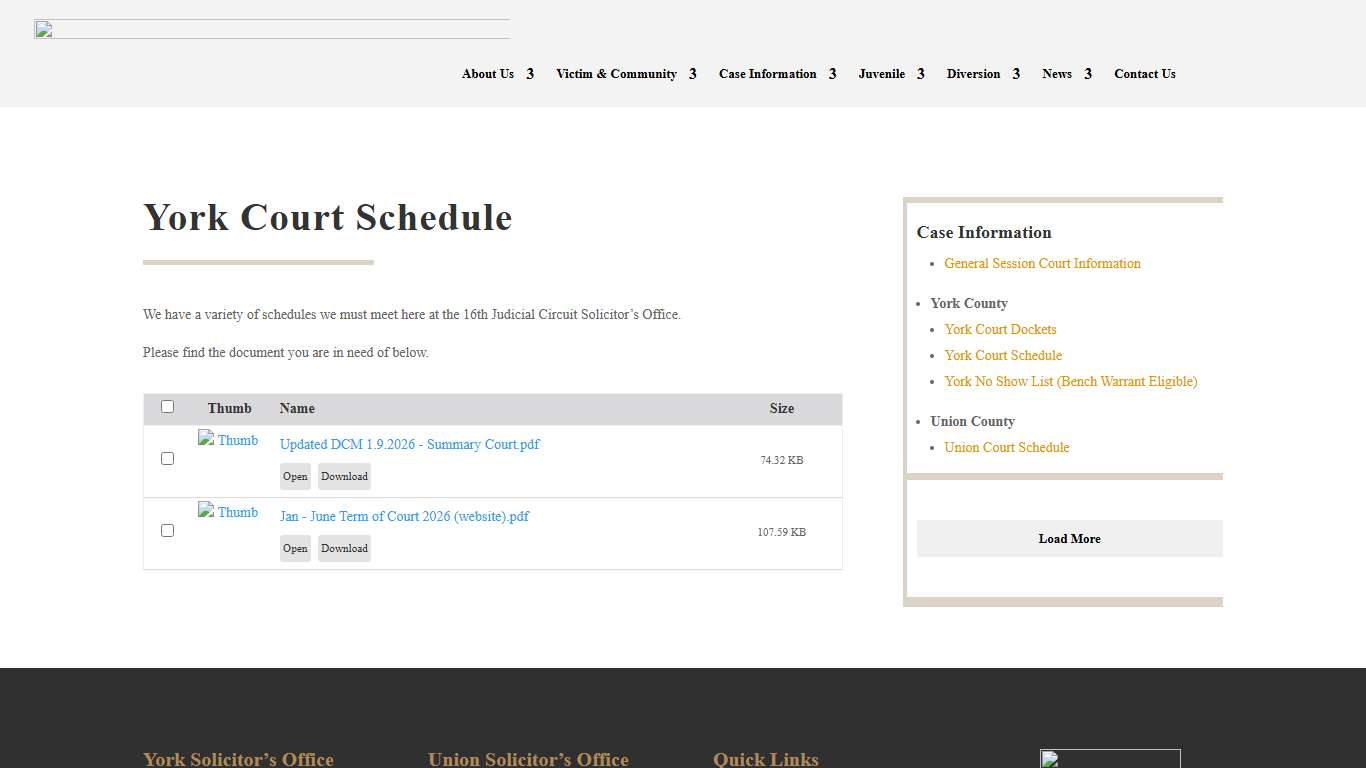Click Download for Jan-June Term of Court PDF
The image size is (1366, 768).
pyautogui.click(x=343, y=548)
